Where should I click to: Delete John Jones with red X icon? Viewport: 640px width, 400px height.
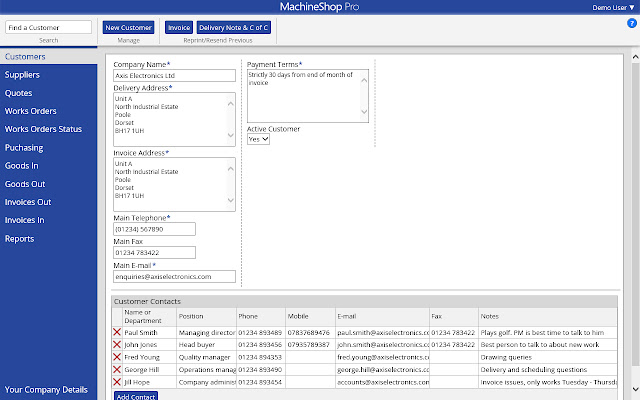117,344
